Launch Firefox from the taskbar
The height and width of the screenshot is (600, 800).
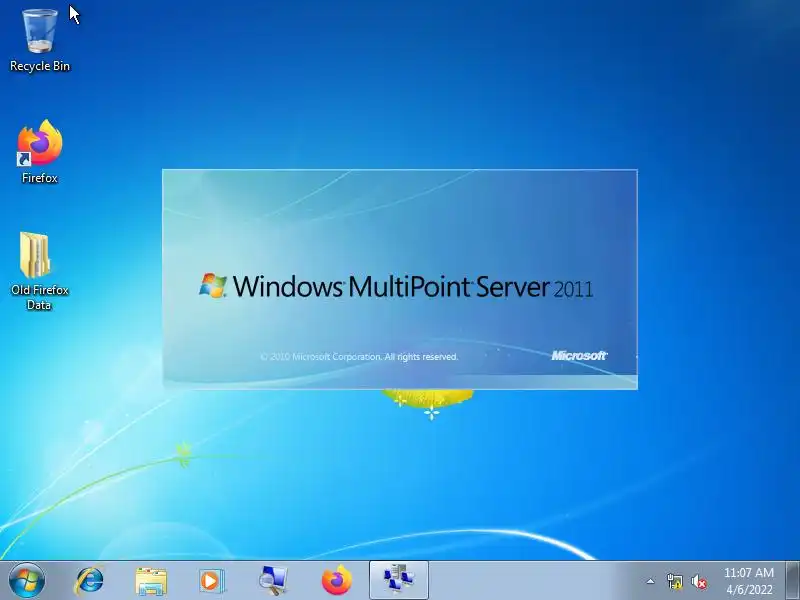point(337,581)
